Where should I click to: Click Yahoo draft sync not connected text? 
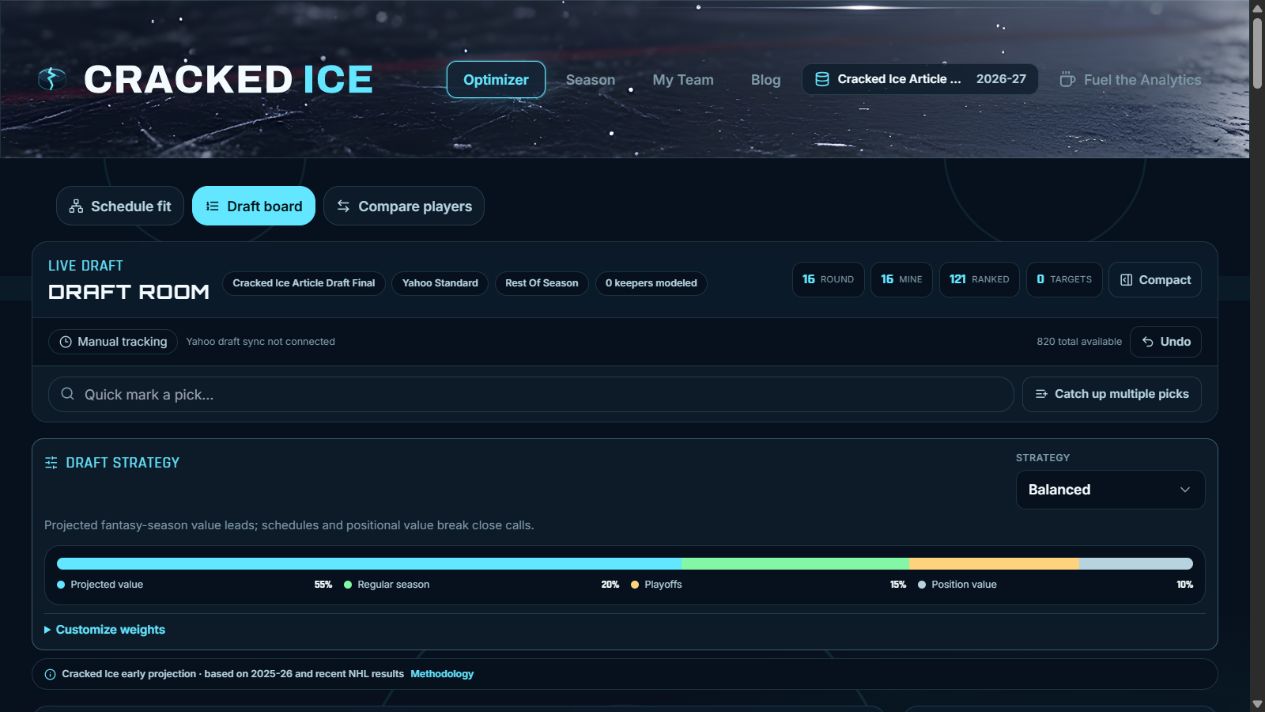point(260,342)
